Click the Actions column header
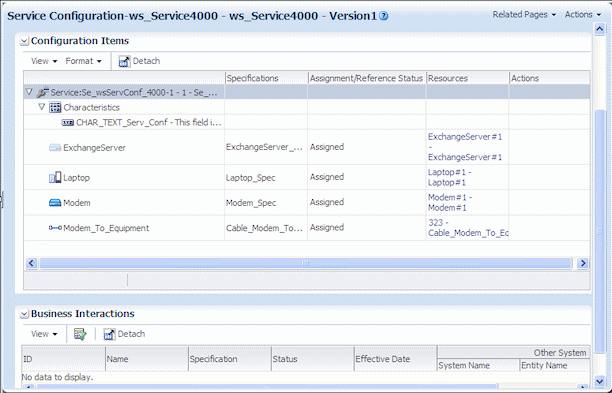The height and width of the screenshot is (393, 612). (550, 78)
